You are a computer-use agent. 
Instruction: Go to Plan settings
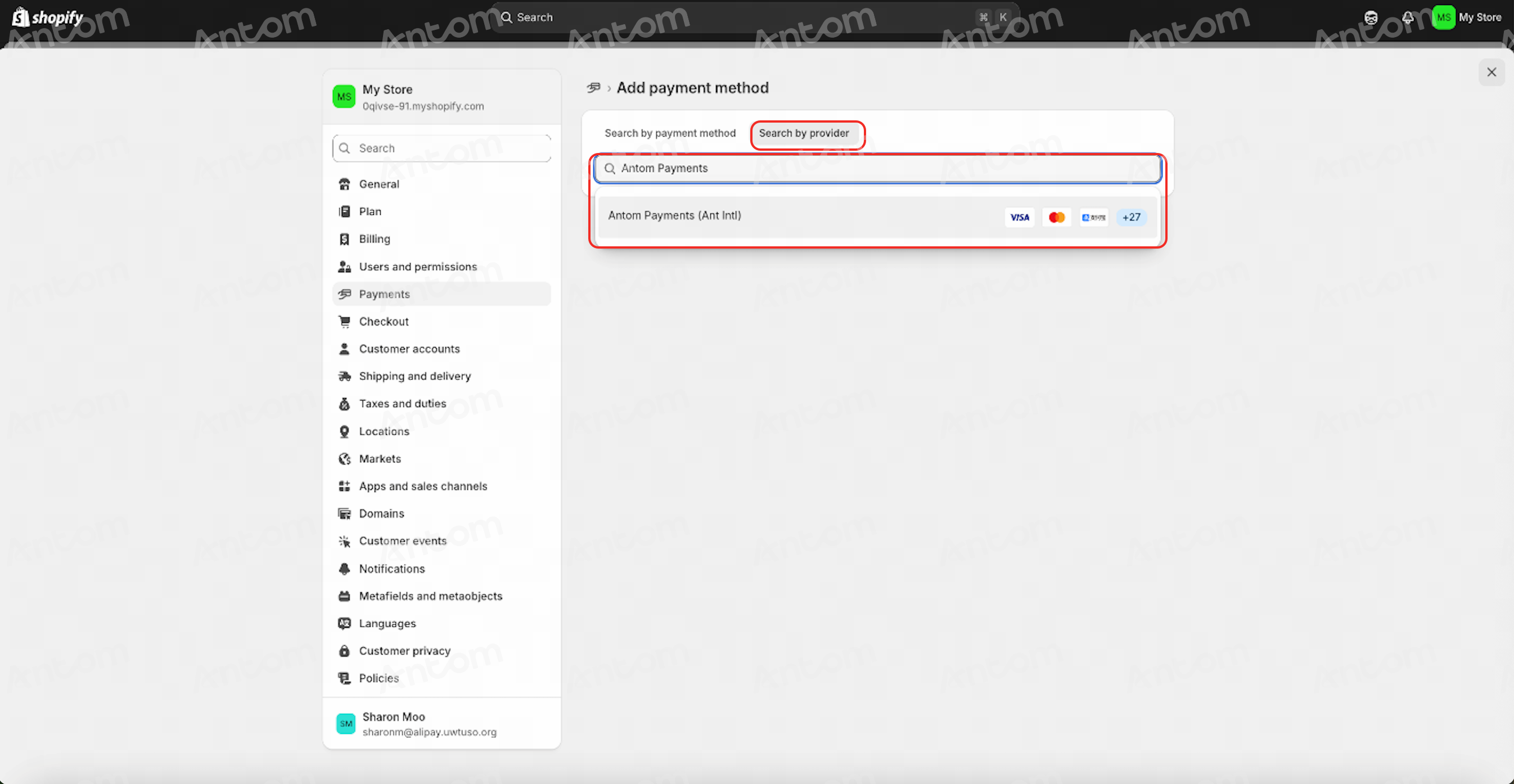coord(441,211)
